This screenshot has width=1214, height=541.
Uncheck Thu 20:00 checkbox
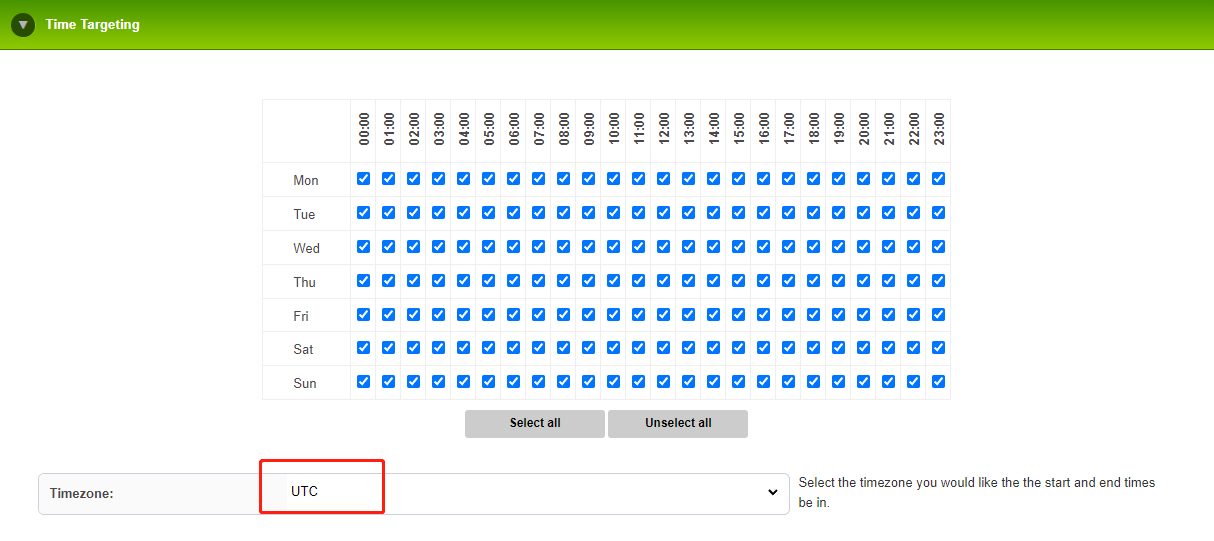tap(863, 281)
